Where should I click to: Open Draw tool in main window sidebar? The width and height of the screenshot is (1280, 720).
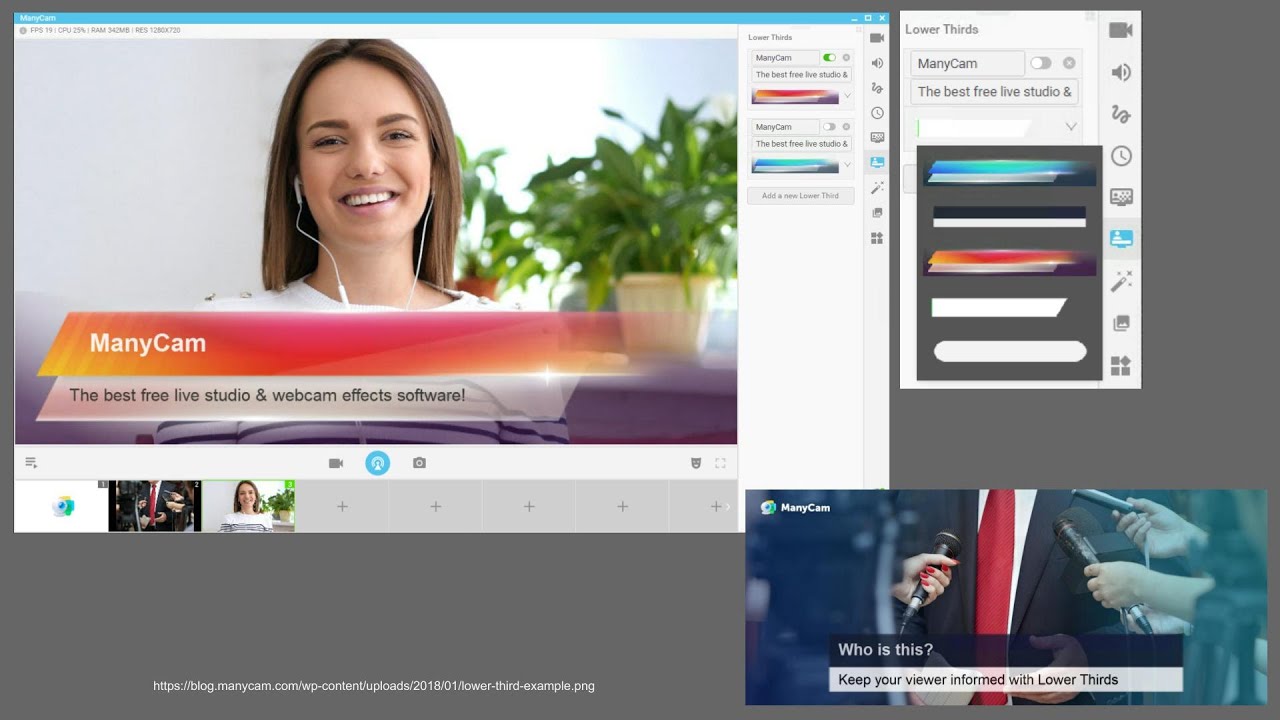click(877, 88)
